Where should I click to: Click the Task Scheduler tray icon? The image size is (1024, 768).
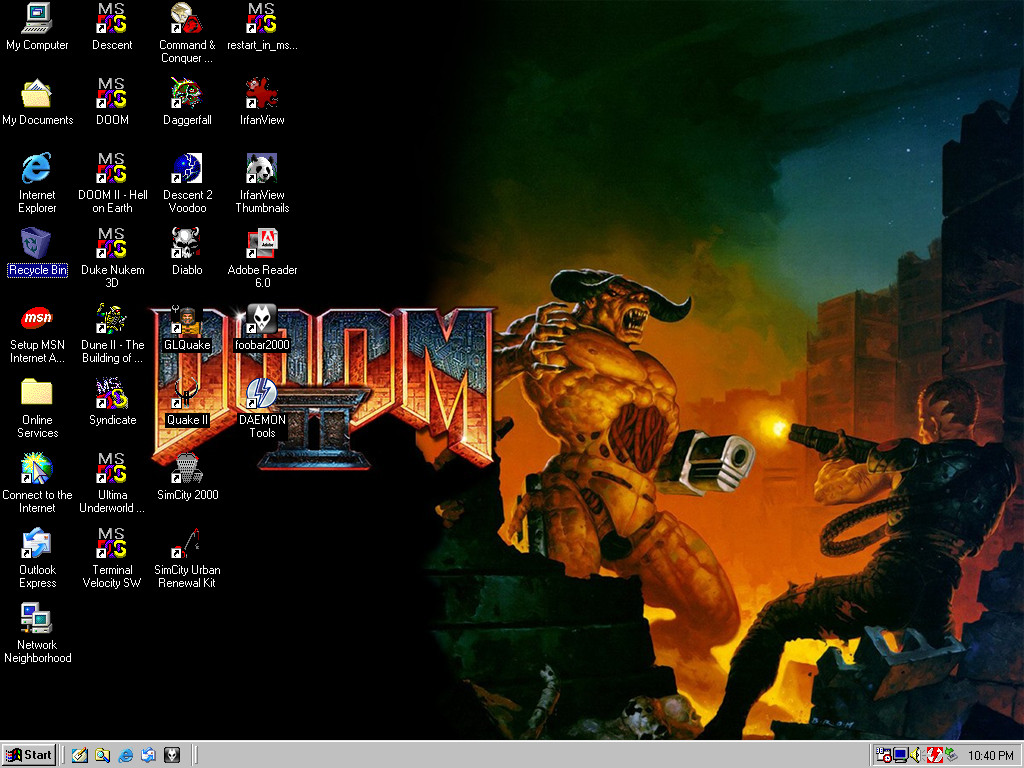[x=884, y=755]
